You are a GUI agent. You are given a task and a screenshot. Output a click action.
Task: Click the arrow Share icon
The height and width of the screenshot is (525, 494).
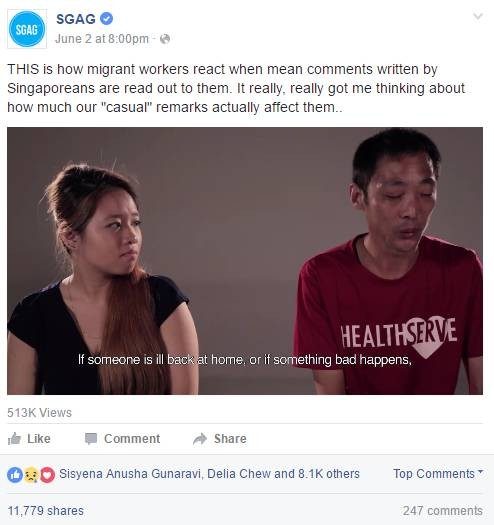point(200,439)
